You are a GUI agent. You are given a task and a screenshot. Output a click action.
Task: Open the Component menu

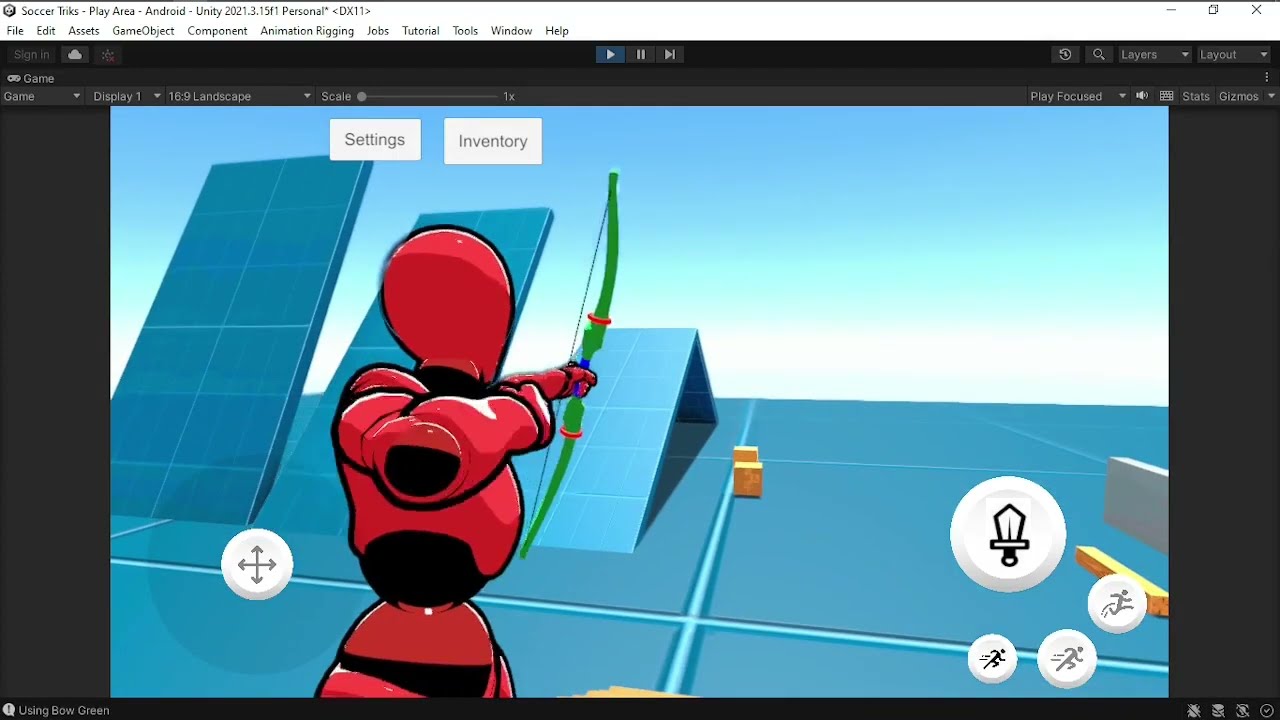(x=217, y=31)
